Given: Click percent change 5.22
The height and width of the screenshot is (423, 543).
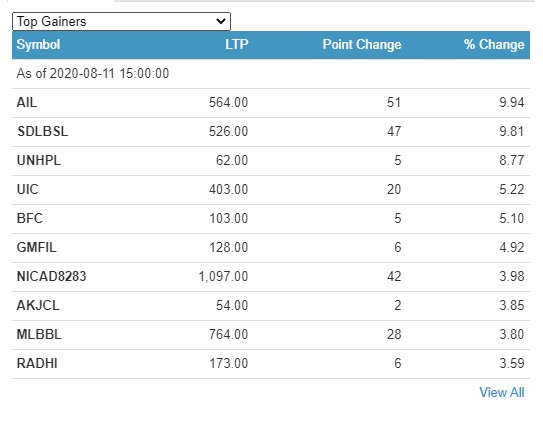Looking at the screenshot, I should [512, 190].
